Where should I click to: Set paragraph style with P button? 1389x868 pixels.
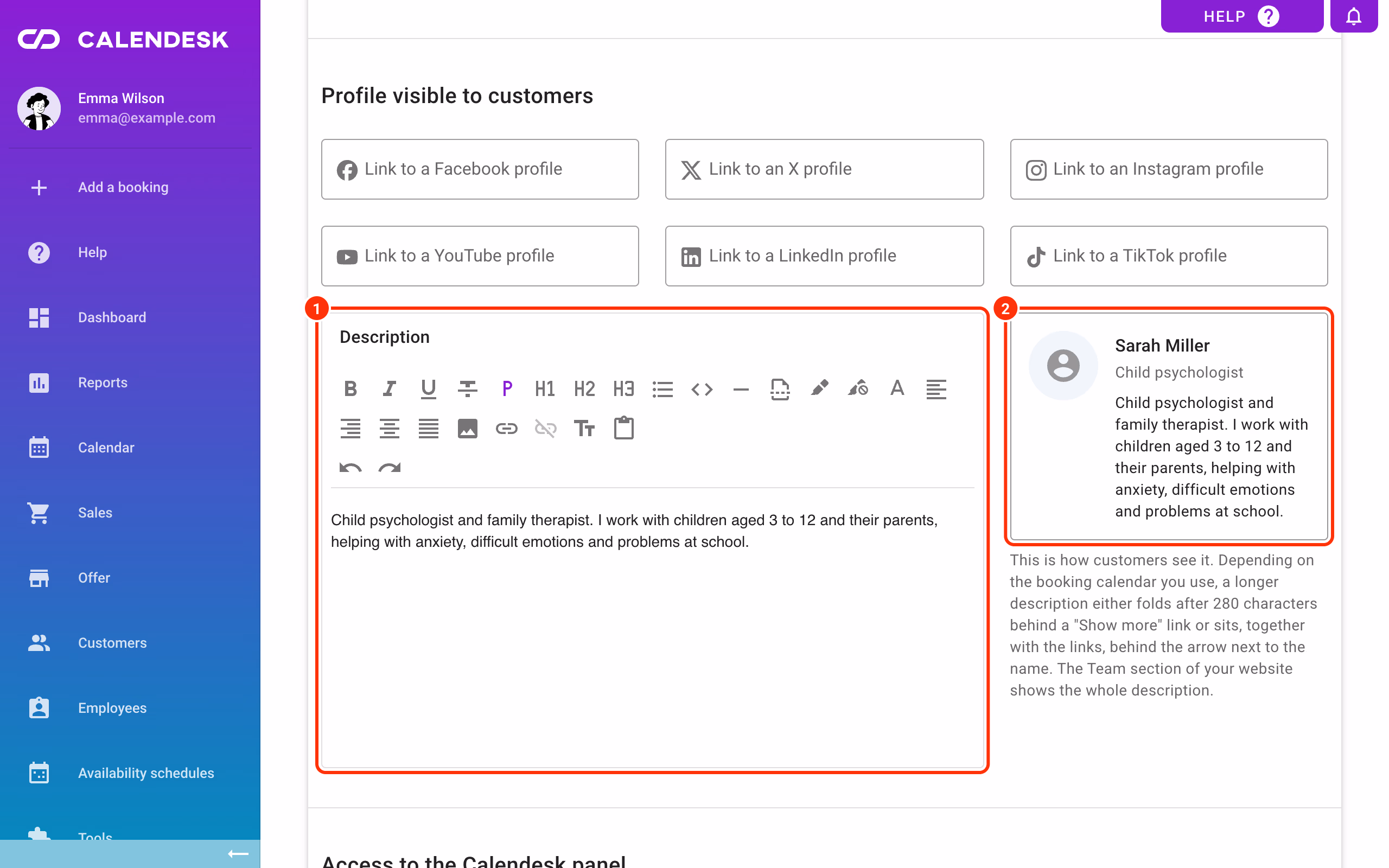point(506,388)
